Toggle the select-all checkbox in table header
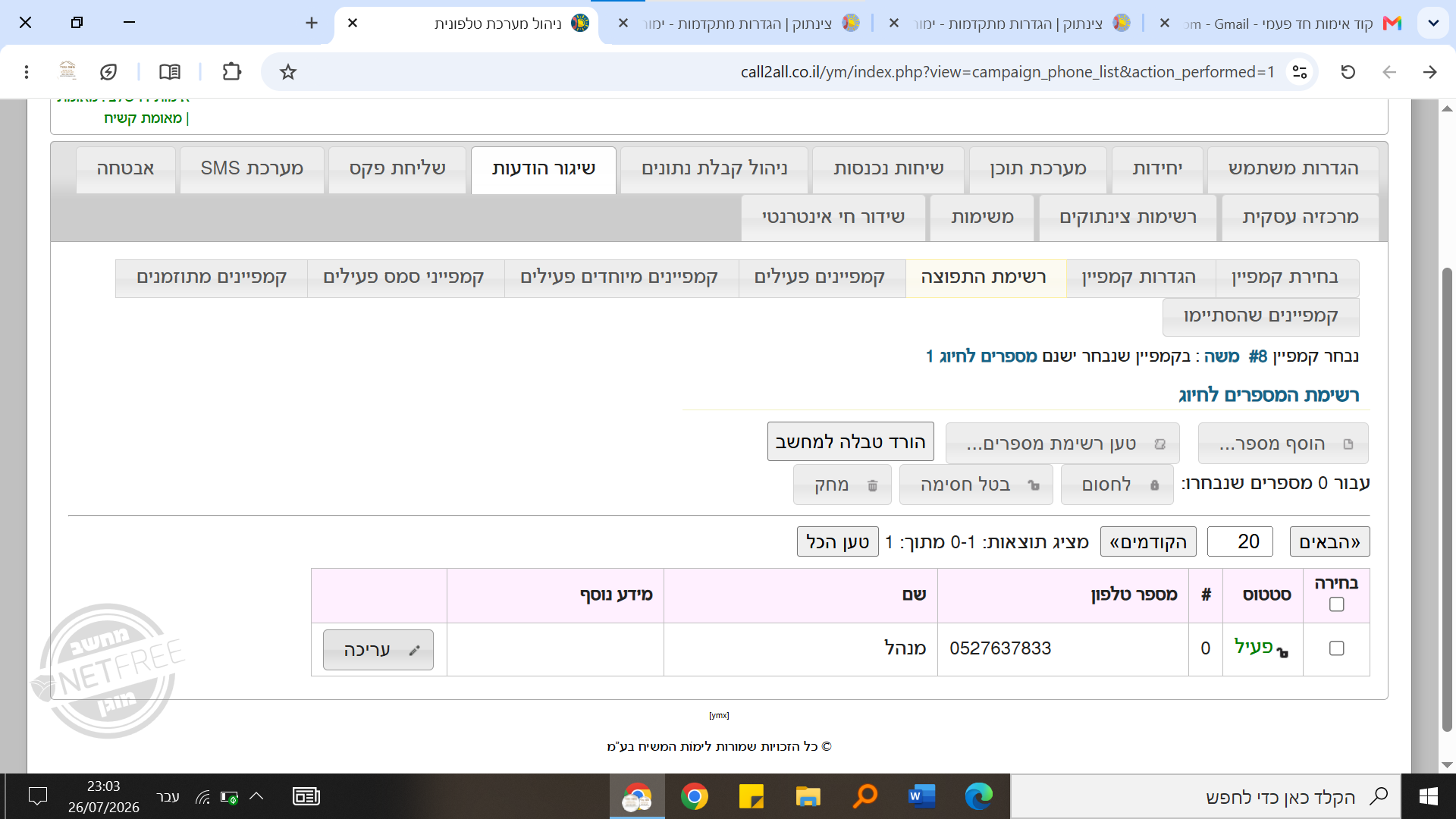Image resolution: width=1456 pixels, height=819 pixels. pos(1337,604)
